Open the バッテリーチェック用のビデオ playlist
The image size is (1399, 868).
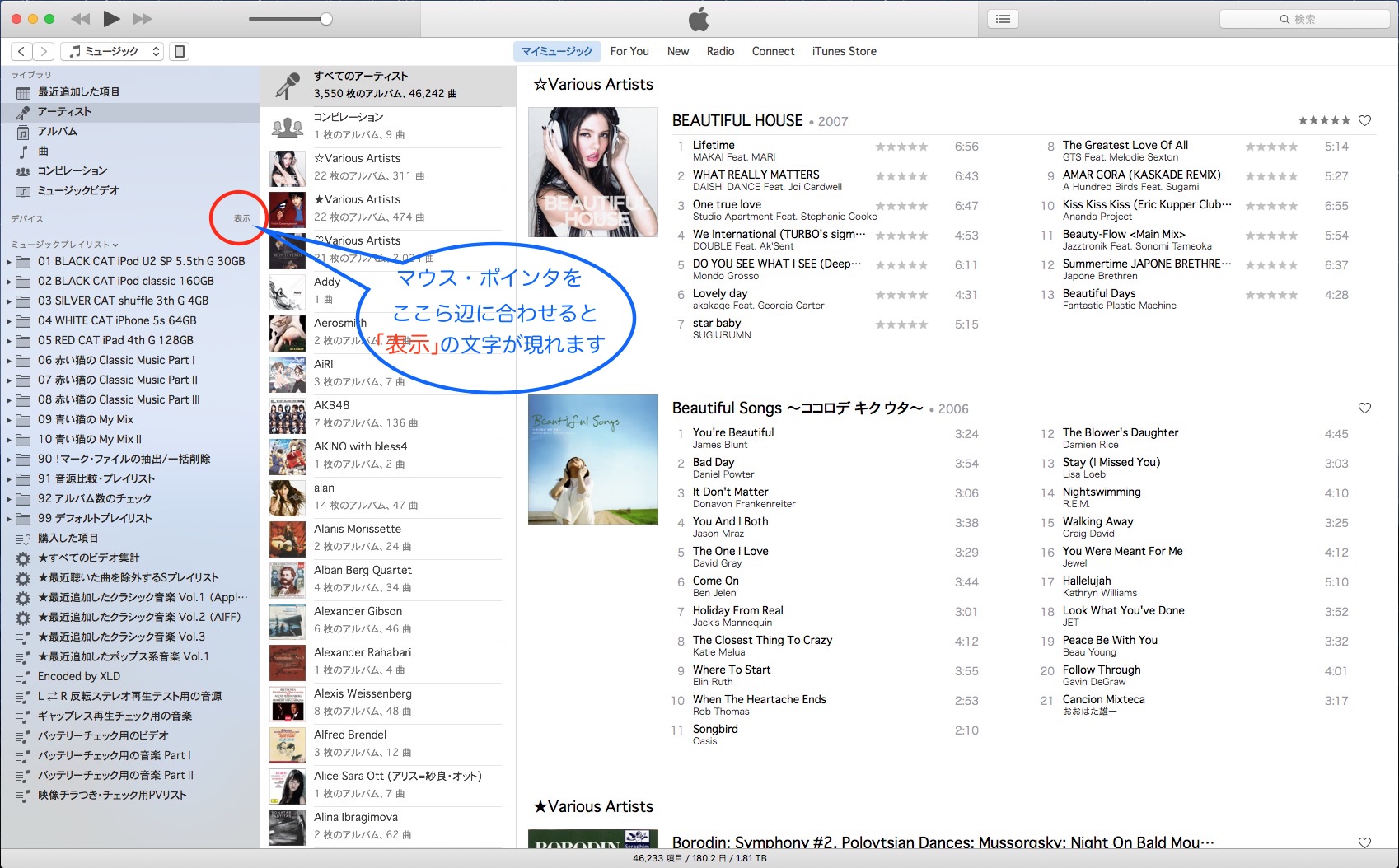(x=130, y=736)
